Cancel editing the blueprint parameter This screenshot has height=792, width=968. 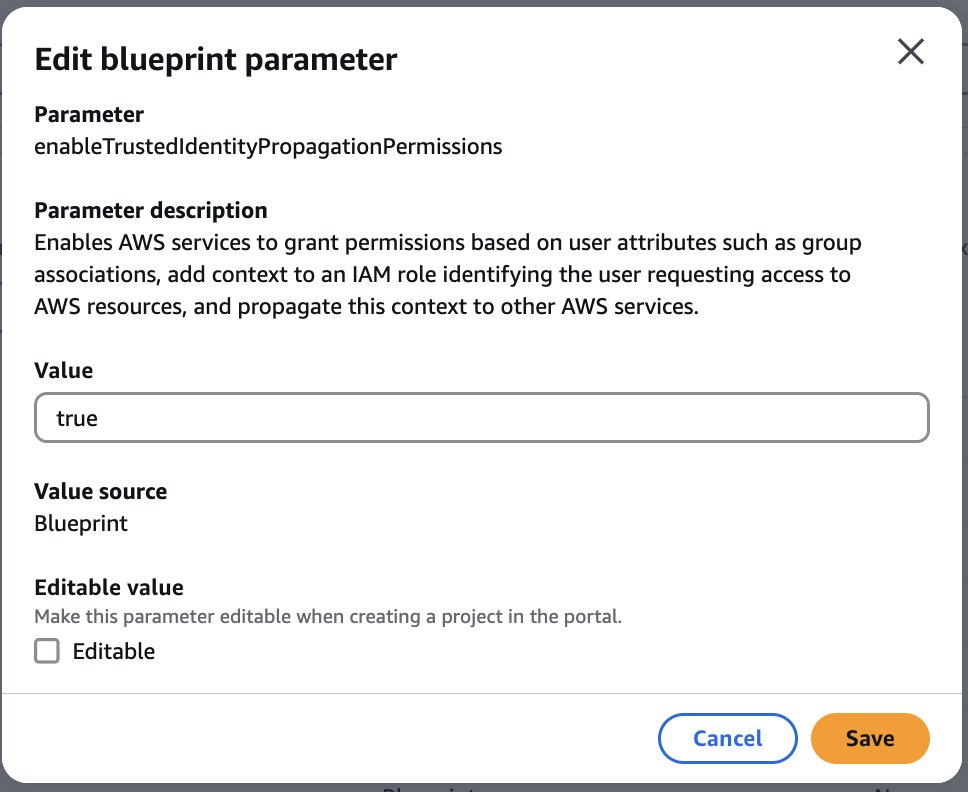727,739
